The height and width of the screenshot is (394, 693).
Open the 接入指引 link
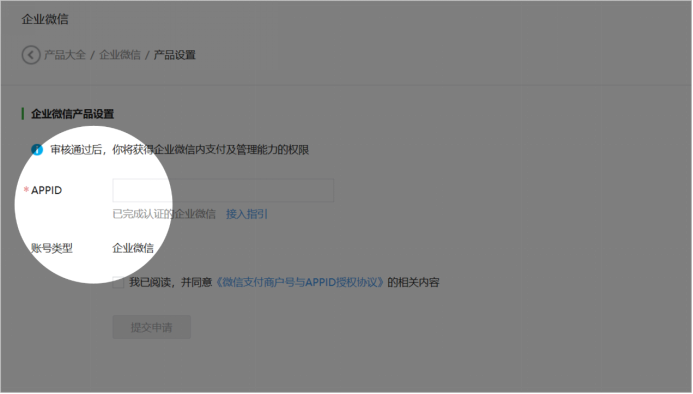(x=247, y=214)
